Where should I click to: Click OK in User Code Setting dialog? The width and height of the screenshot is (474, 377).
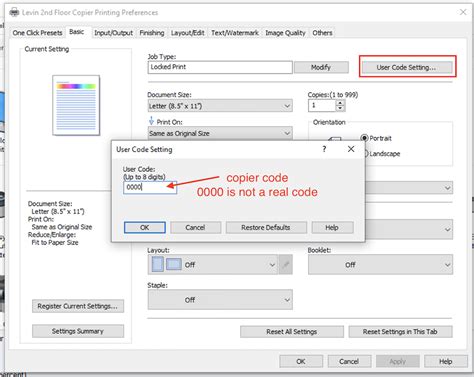pos(145,227)
